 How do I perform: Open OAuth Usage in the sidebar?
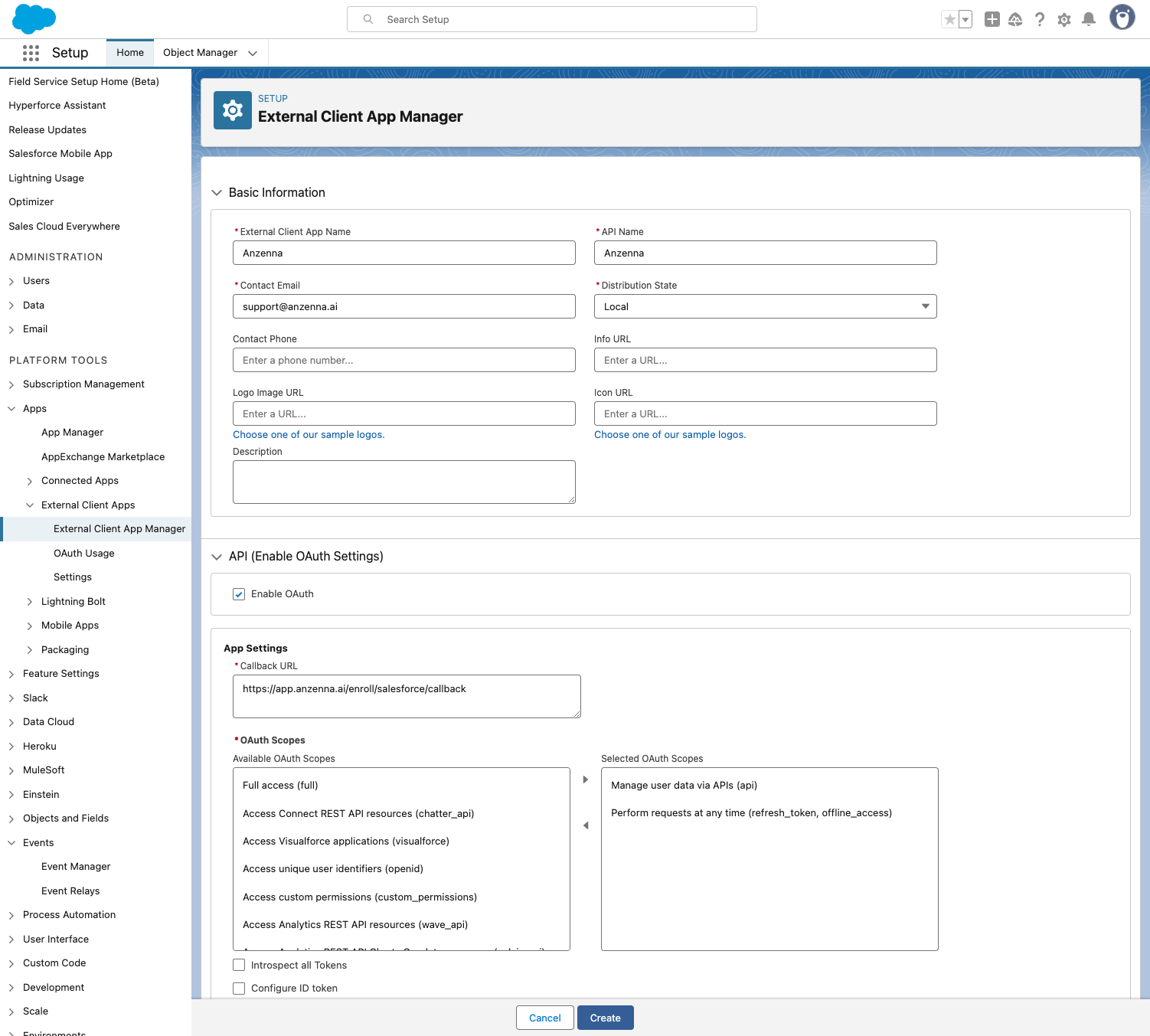(x=83, y=554)
